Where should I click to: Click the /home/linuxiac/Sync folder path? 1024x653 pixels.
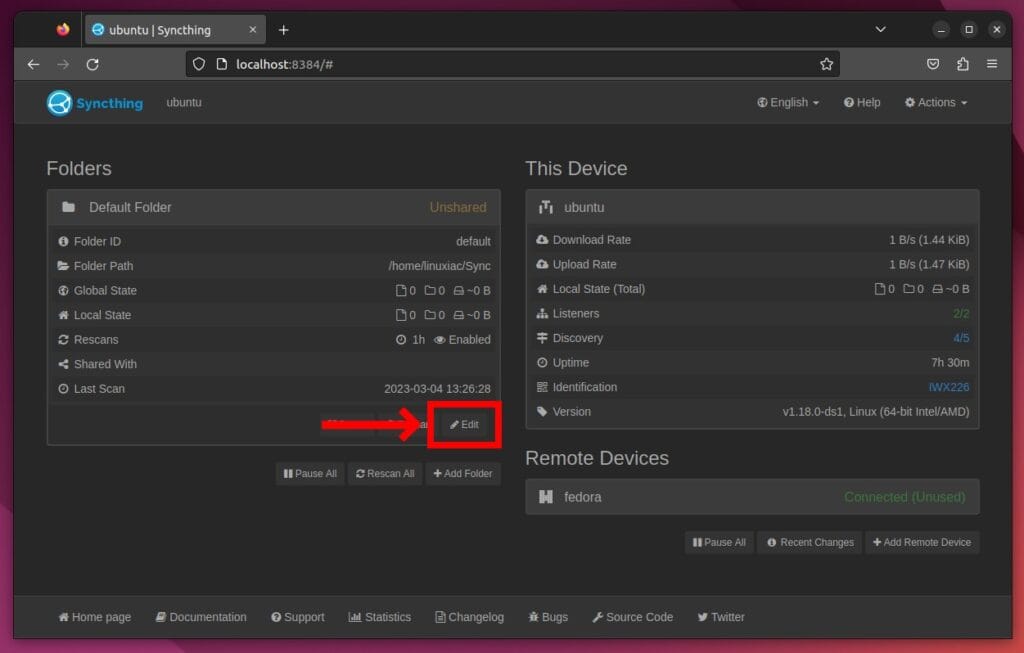tap(440, 266)
